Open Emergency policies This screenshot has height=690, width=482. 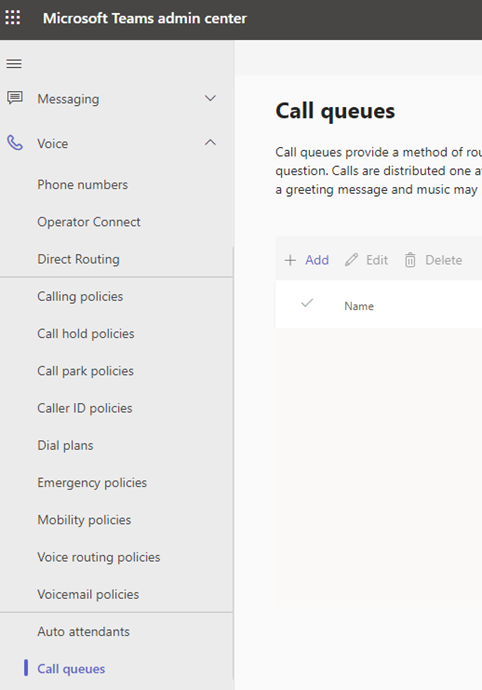coord(92,483)
